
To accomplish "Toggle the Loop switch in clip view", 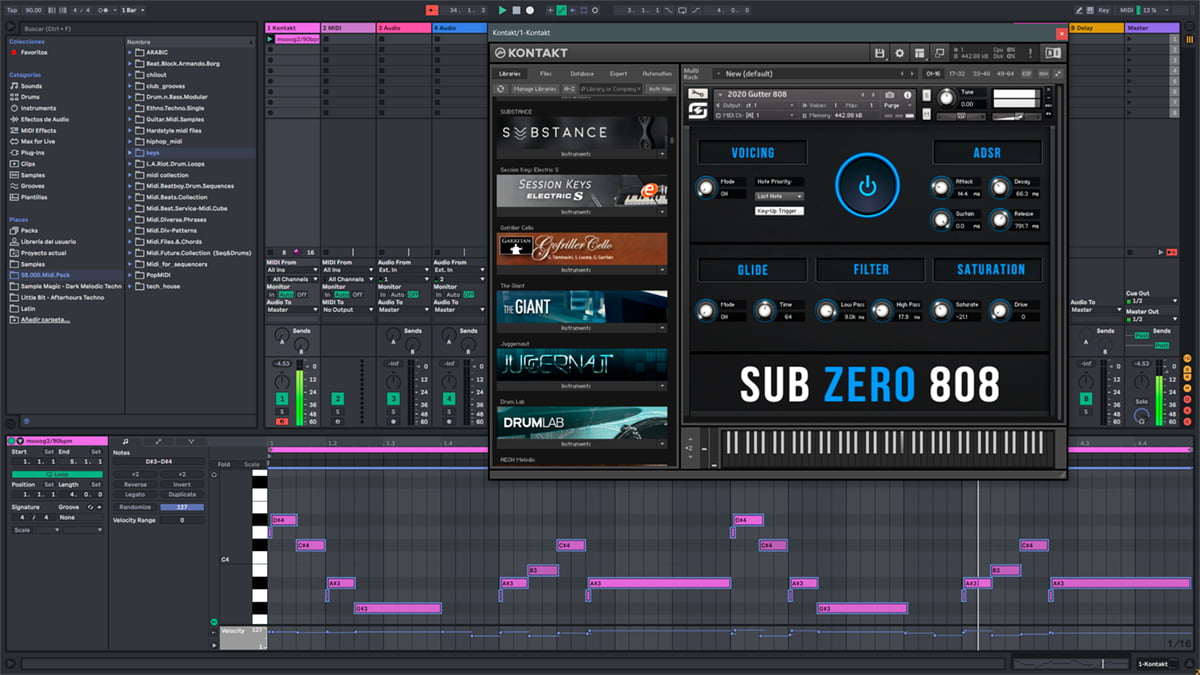I will point(56,474).
